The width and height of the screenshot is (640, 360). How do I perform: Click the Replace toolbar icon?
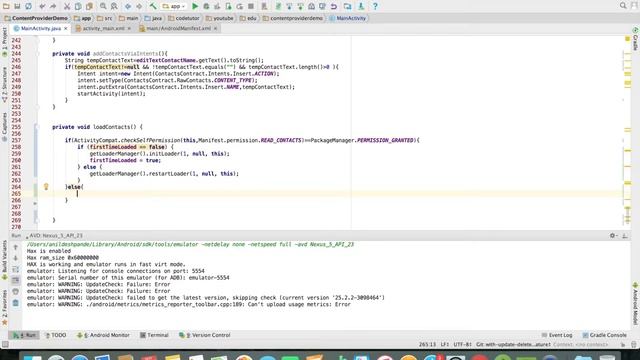114,6
